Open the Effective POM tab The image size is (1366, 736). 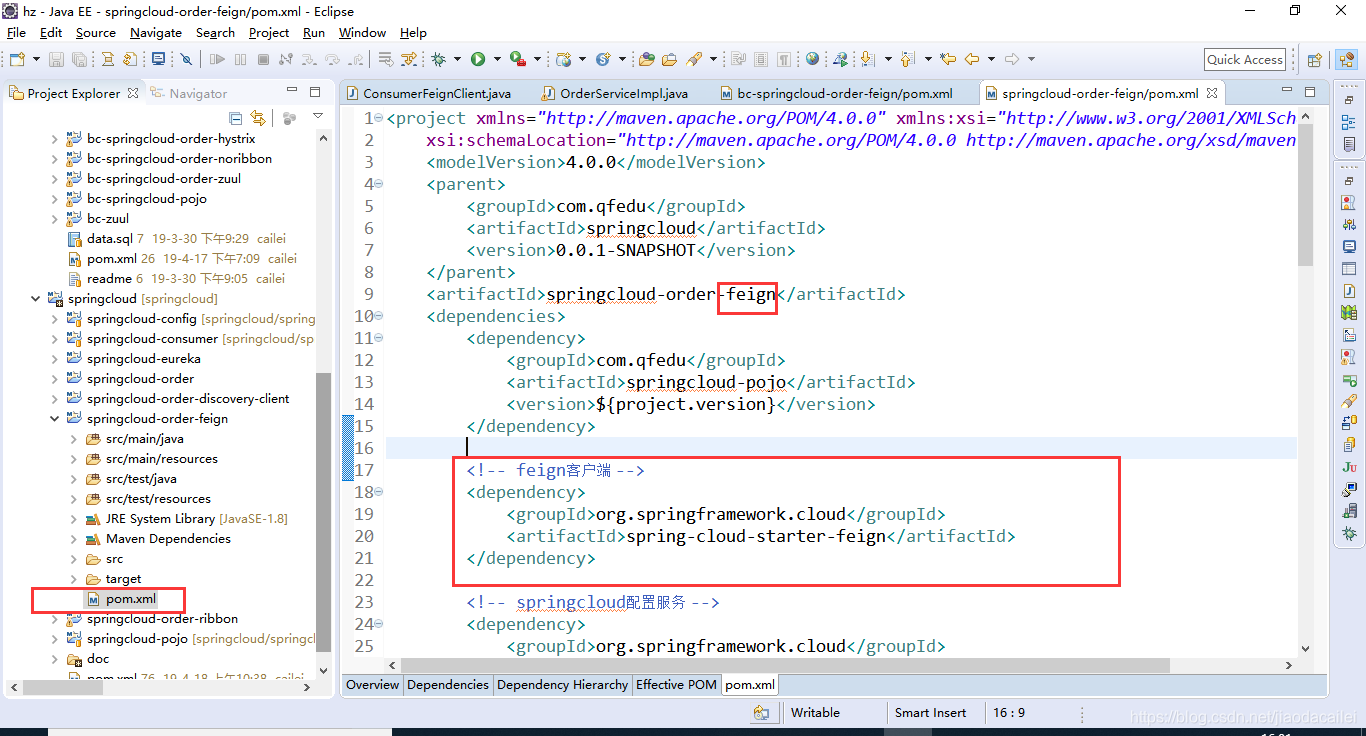tap(676, 684)
